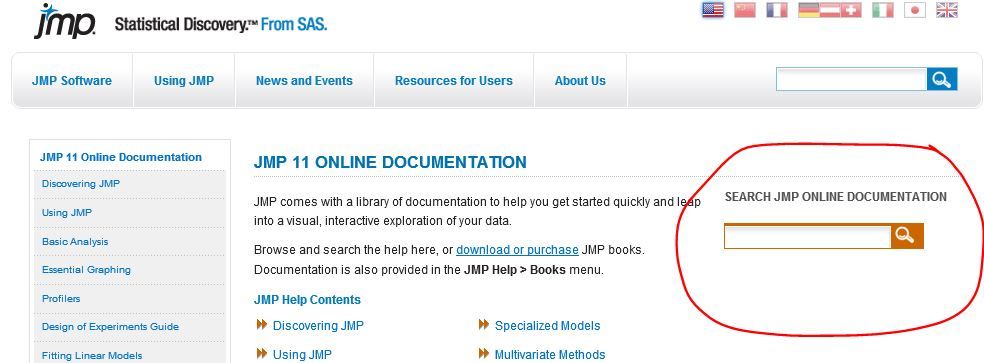Screen dimensions: 984x363
Task: Click the arrow bullet beside Multivariate Methods
Action: [483, 354]
